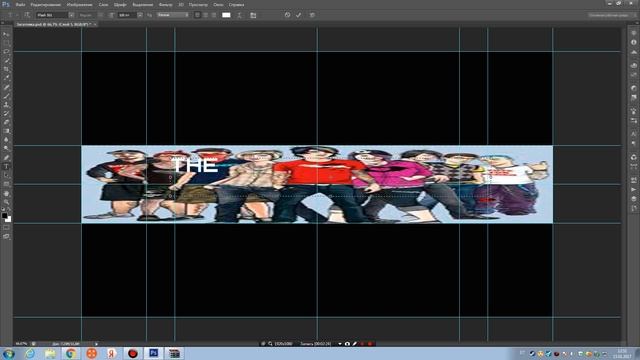Screen dimensions: 640x360
Task: Cancel current text edits
Action: [287, 15]
